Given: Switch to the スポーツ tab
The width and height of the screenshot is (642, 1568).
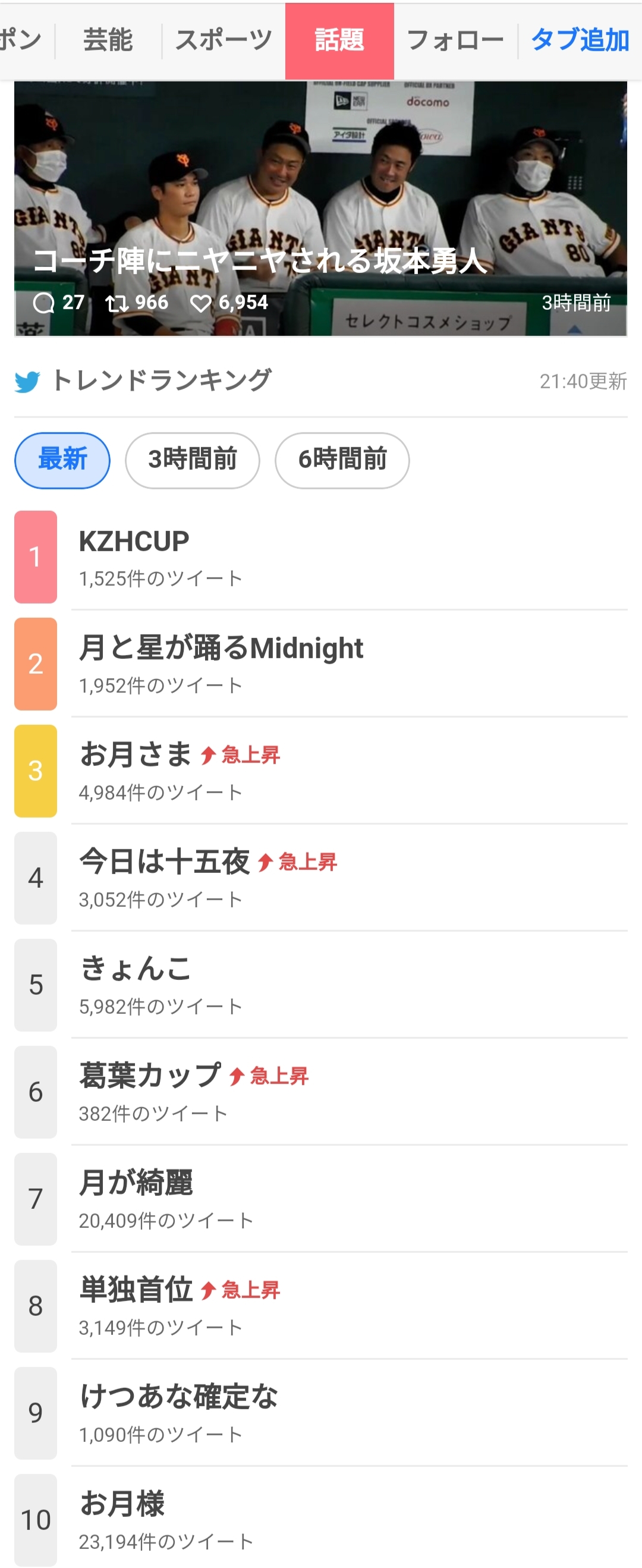Looking at the screenshot, I should coord(224,41).
